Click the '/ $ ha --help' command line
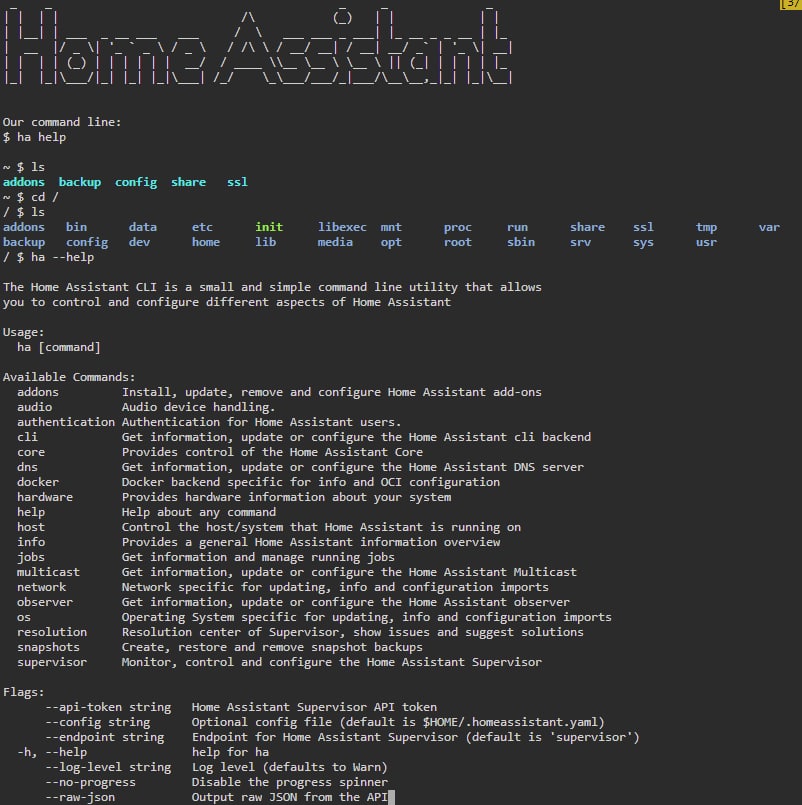The width and height of the screenshot is (802, 805). pyautogui.click(x=48, y=257)
